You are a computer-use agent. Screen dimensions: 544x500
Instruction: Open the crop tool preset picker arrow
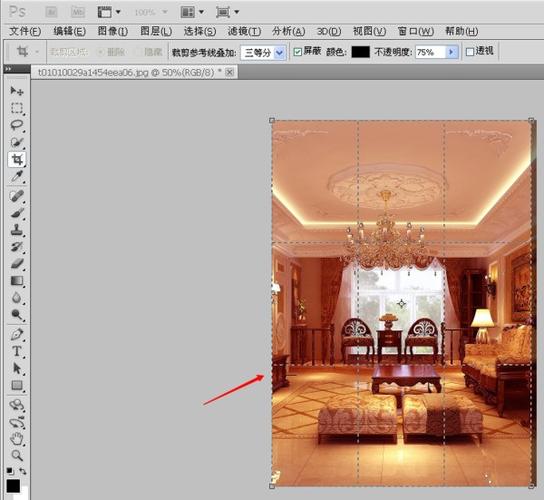tap(37, 52)
